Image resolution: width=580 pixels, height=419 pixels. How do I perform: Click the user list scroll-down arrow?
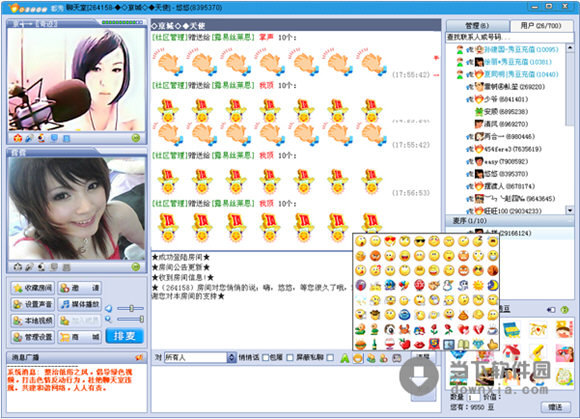point(570,210)
